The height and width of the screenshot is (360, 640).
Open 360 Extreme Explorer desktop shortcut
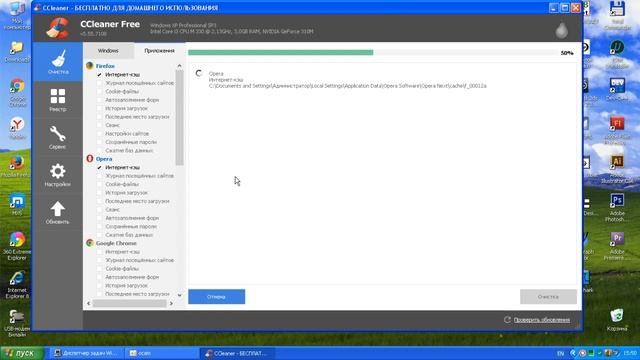17,246
